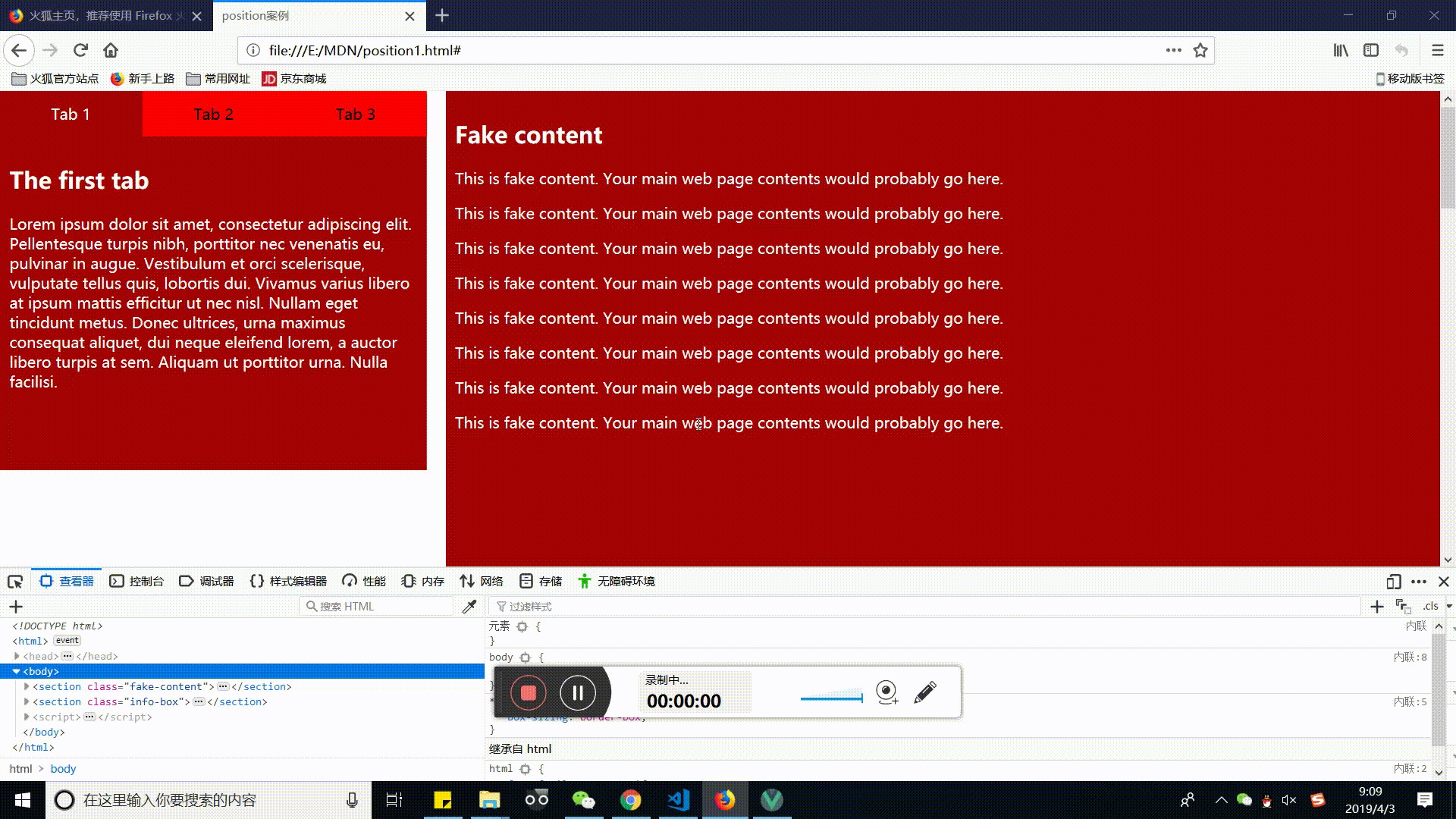Expand the info-box section node
The image size is (1456, 819).
pyautogui.click(x=27, y=701)
